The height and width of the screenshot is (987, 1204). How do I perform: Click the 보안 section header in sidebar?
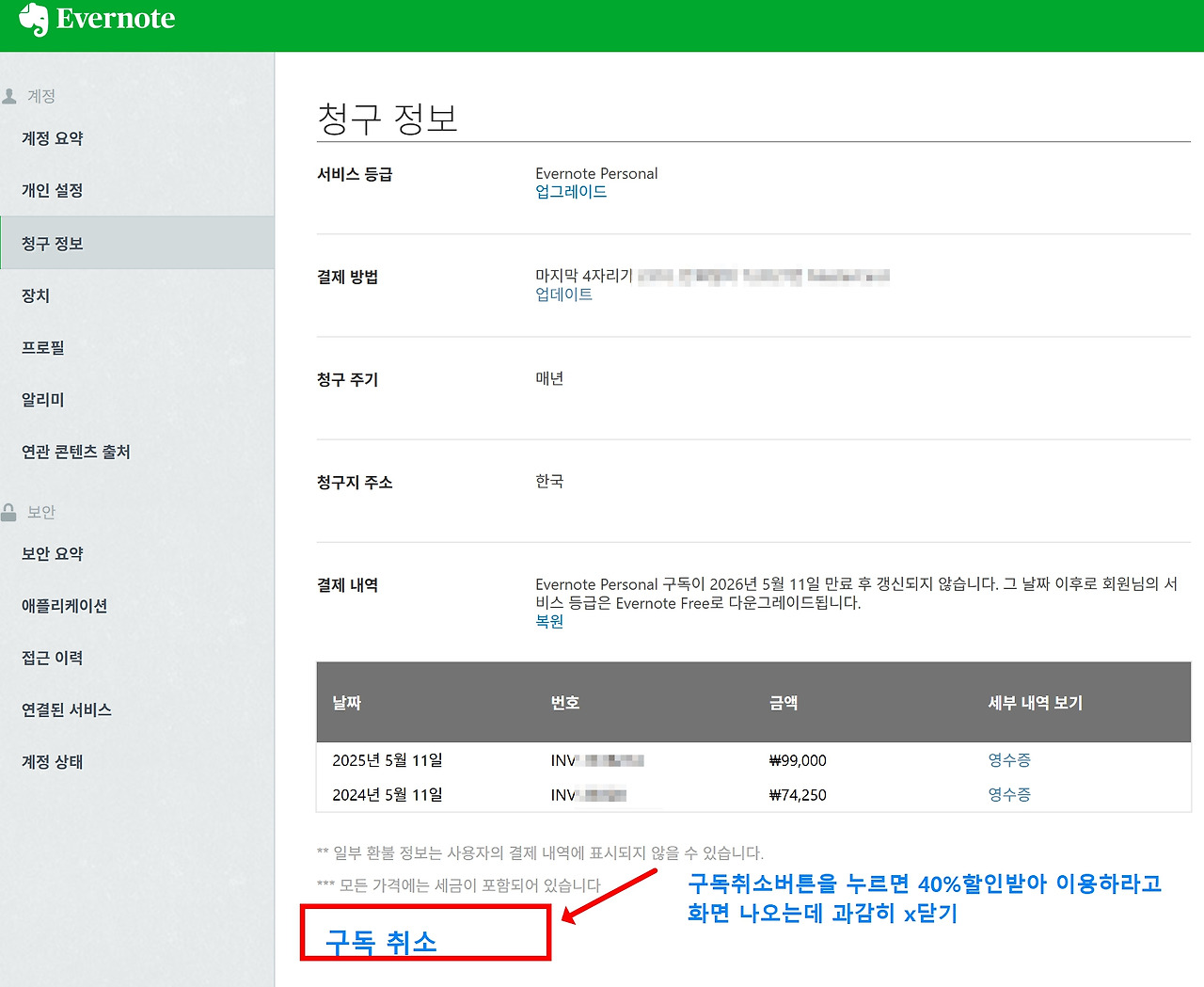41,512
